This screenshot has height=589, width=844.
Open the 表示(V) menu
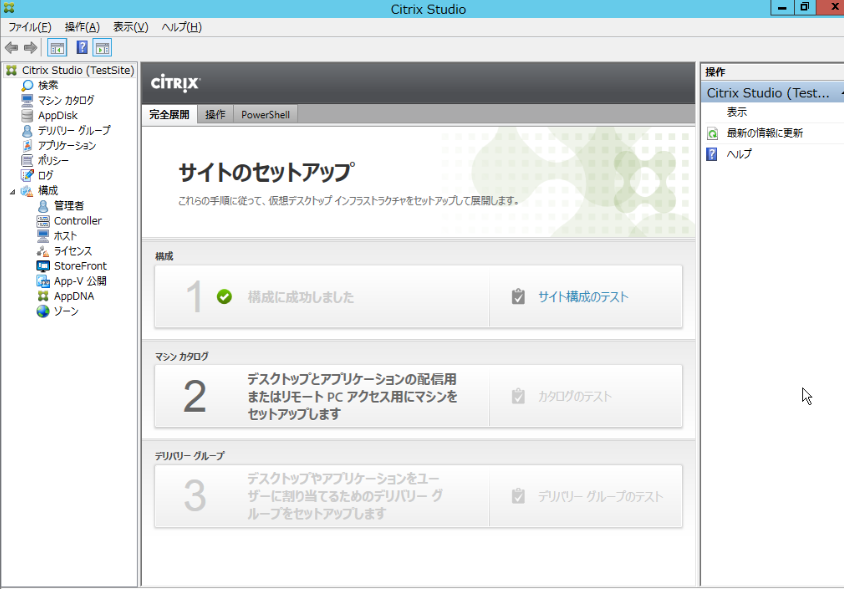click(x=131, y=27)
